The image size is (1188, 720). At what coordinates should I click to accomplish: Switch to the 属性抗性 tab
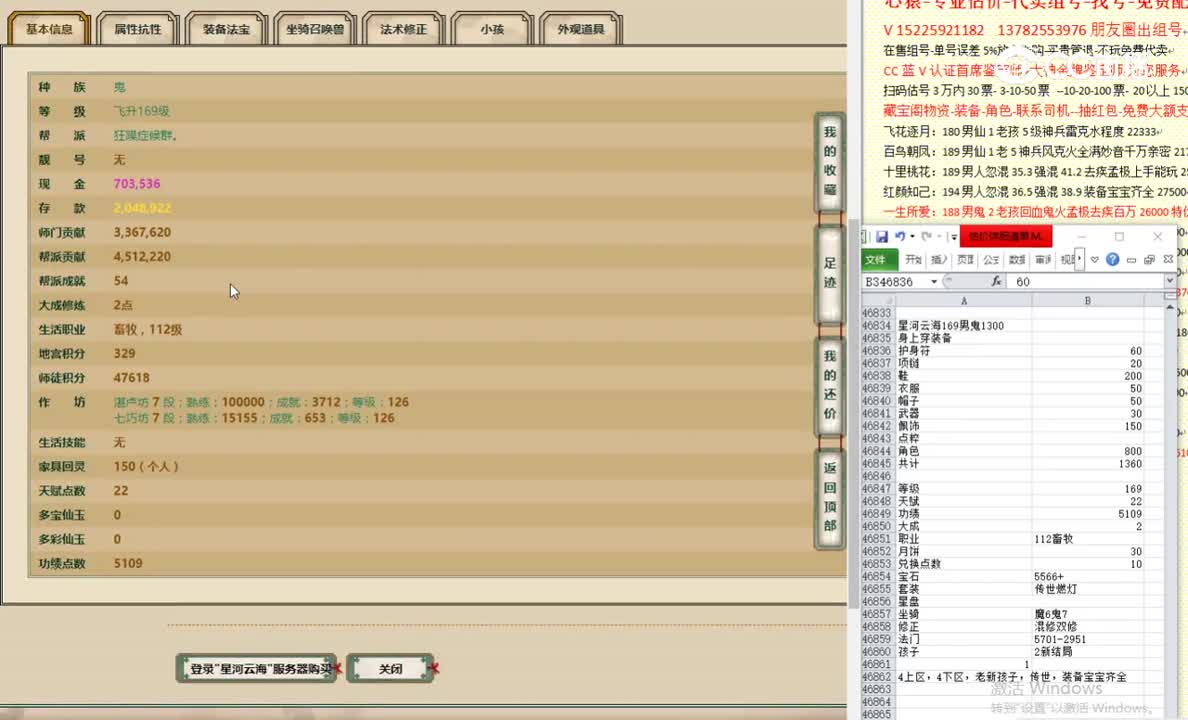[x=137, y=29]
